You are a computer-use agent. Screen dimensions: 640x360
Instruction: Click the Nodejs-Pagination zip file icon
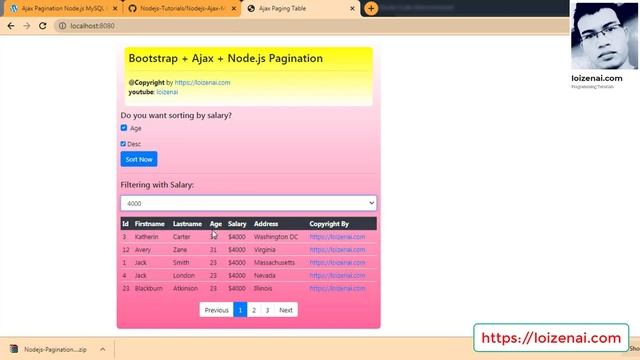coord(14,349)
